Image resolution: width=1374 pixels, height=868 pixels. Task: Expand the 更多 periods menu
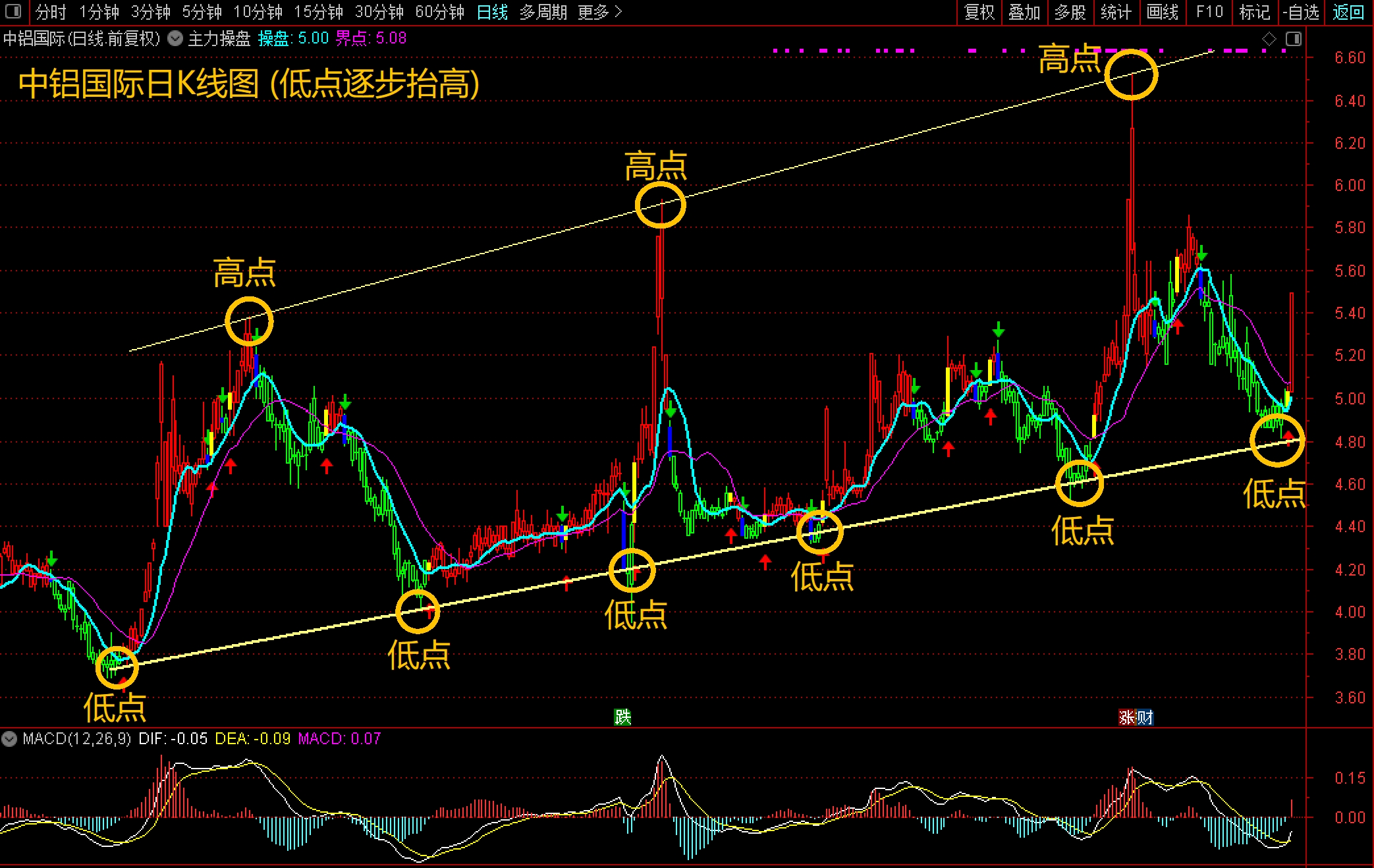599,12
